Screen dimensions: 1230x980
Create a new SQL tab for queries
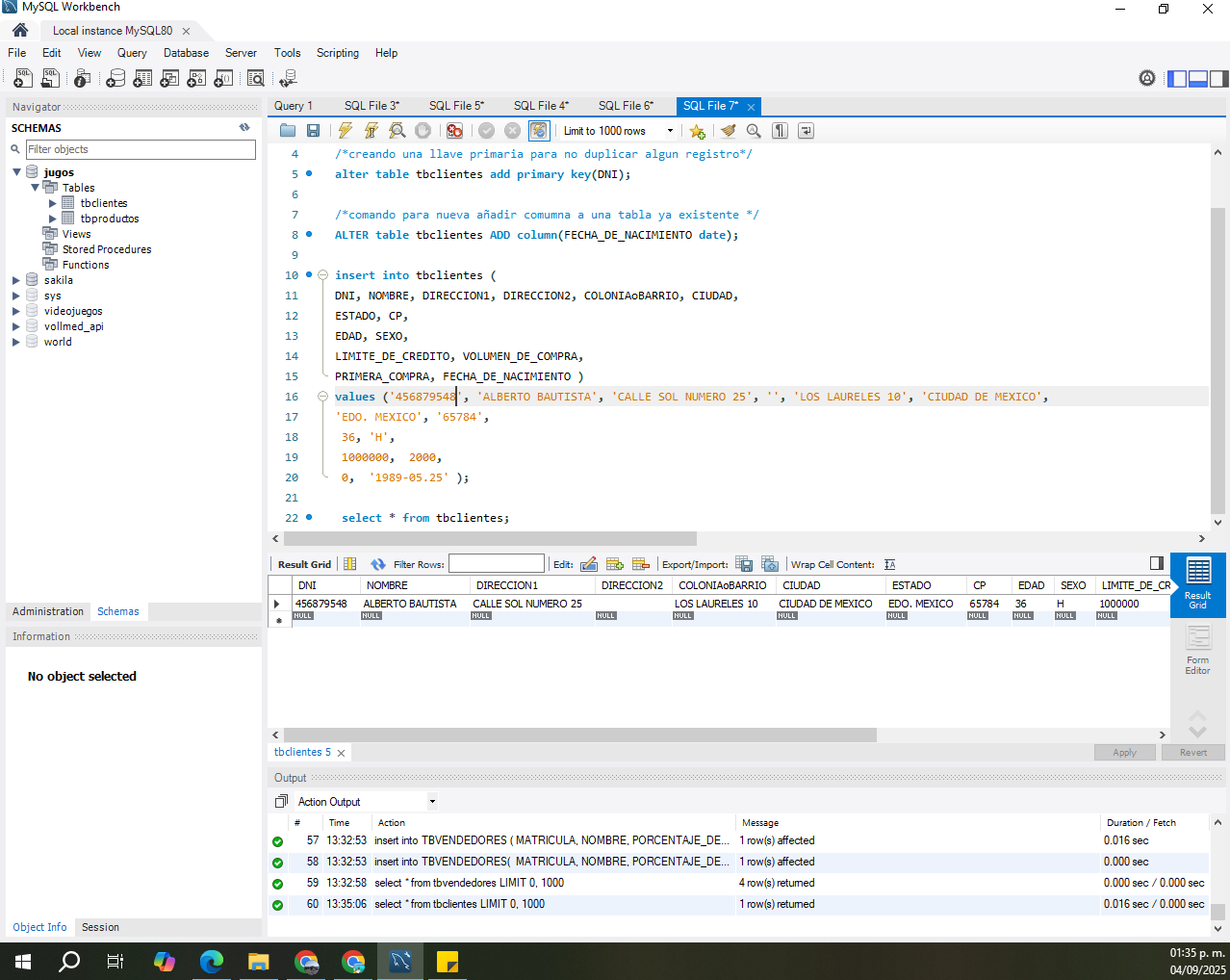tap(23, 79)
